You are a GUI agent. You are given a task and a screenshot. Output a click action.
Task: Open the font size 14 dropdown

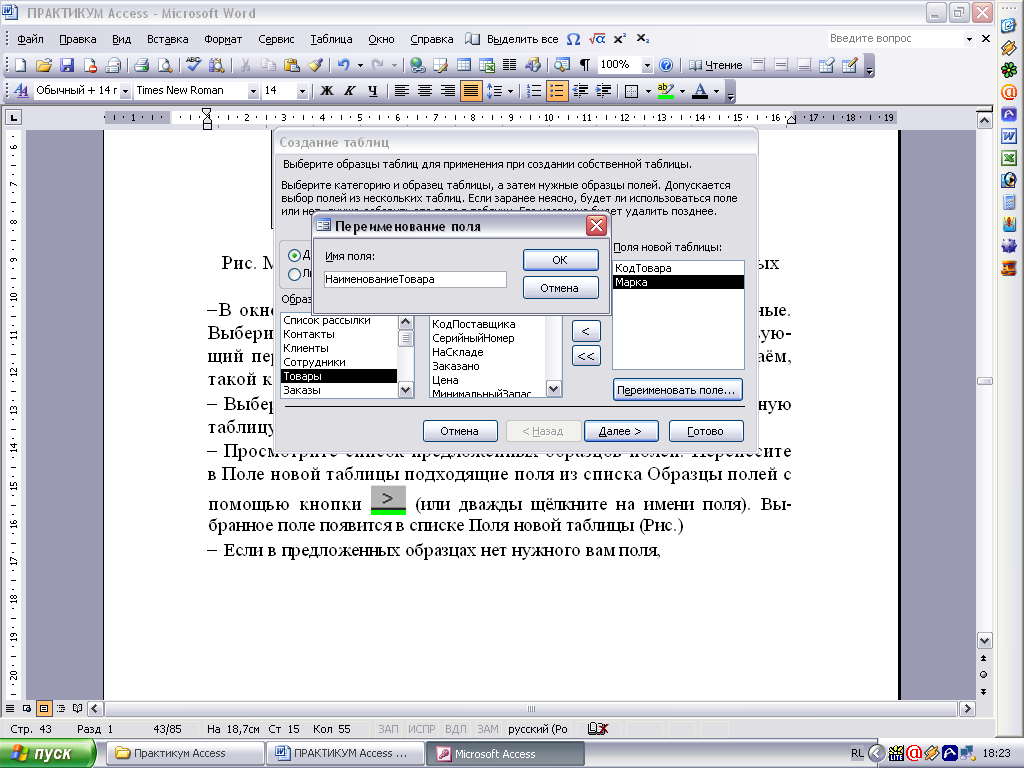302,91
